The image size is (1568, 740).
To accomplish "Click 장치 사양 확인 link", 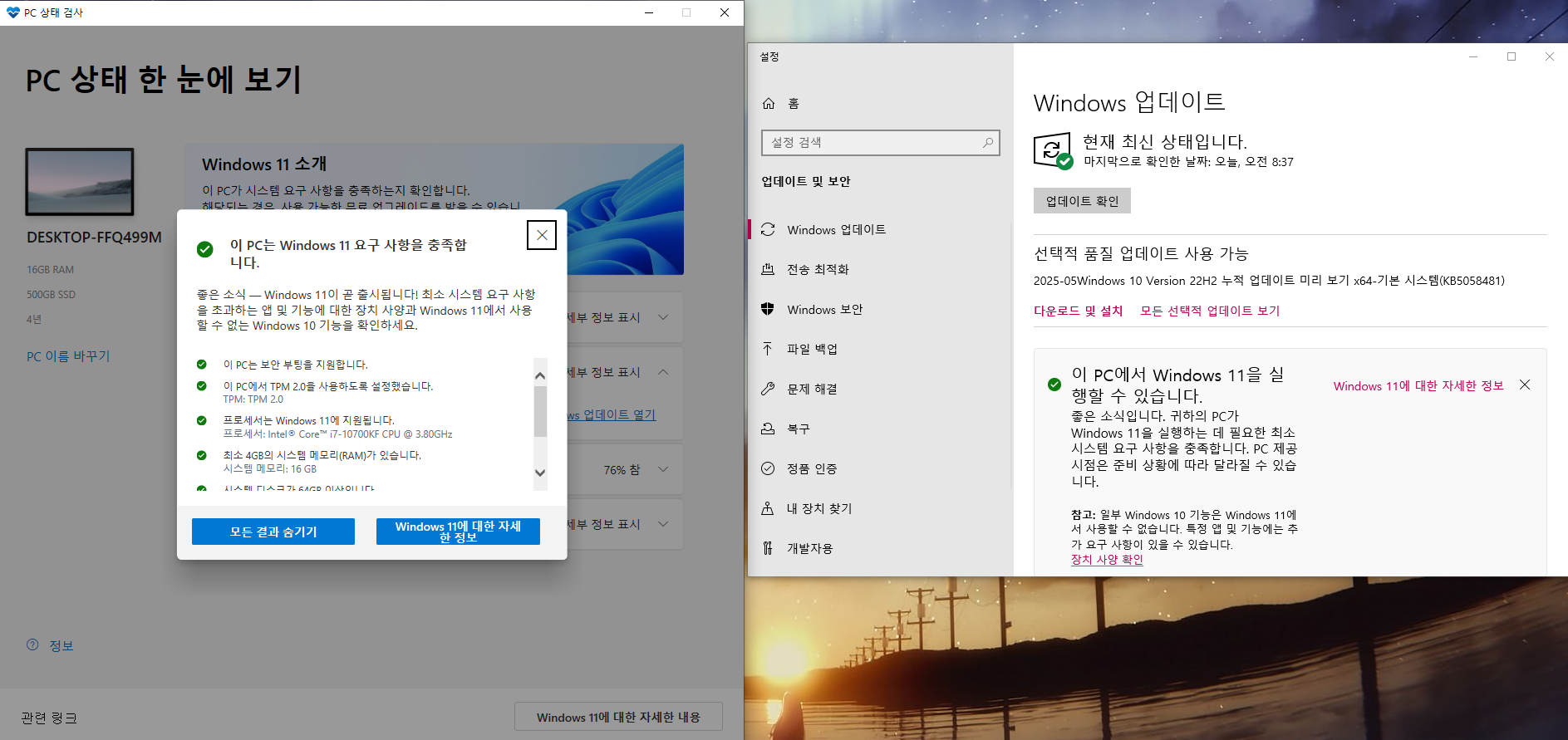I will (1107, 559).
